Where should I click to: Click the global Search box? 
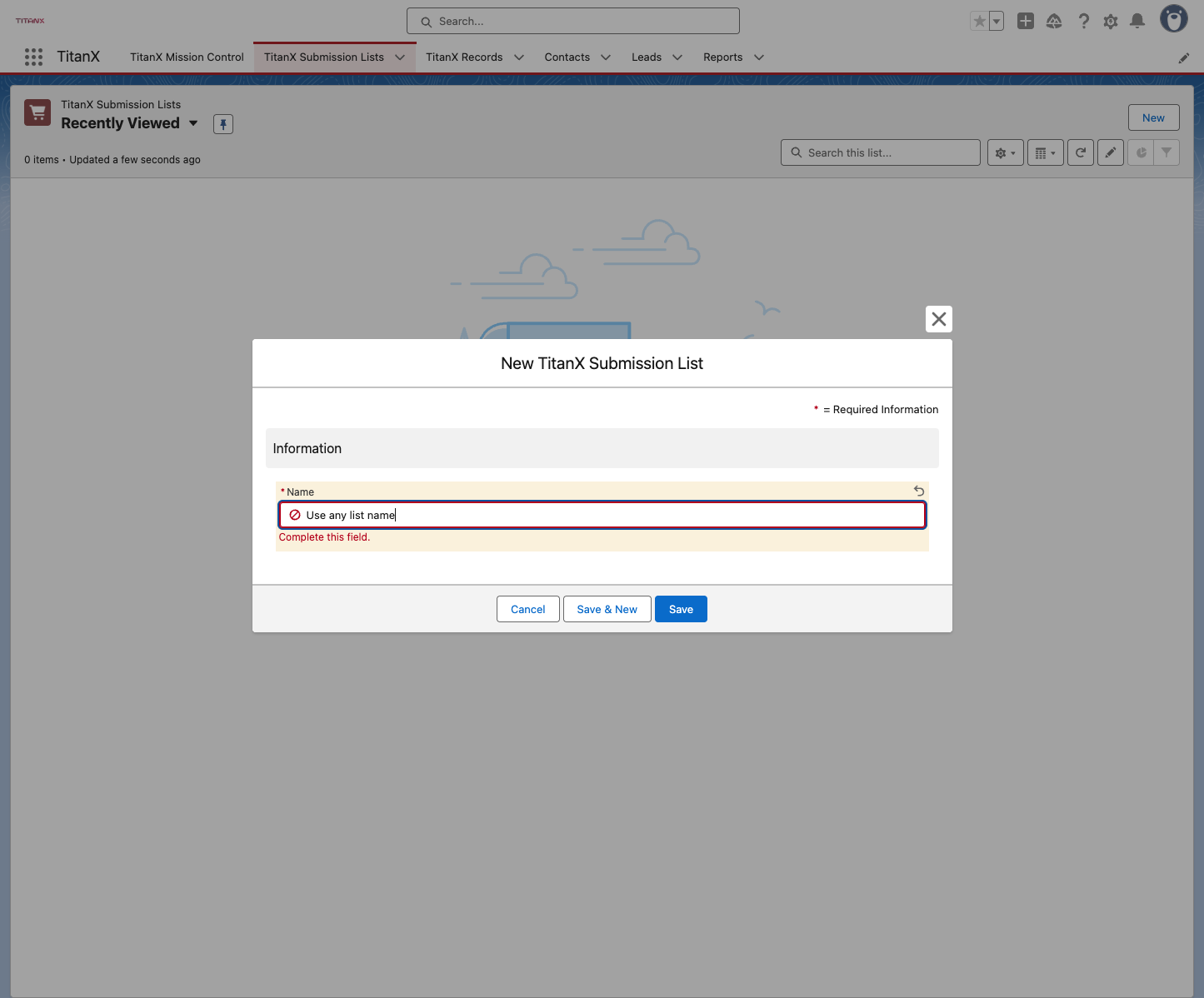click(x=573, y=21)
